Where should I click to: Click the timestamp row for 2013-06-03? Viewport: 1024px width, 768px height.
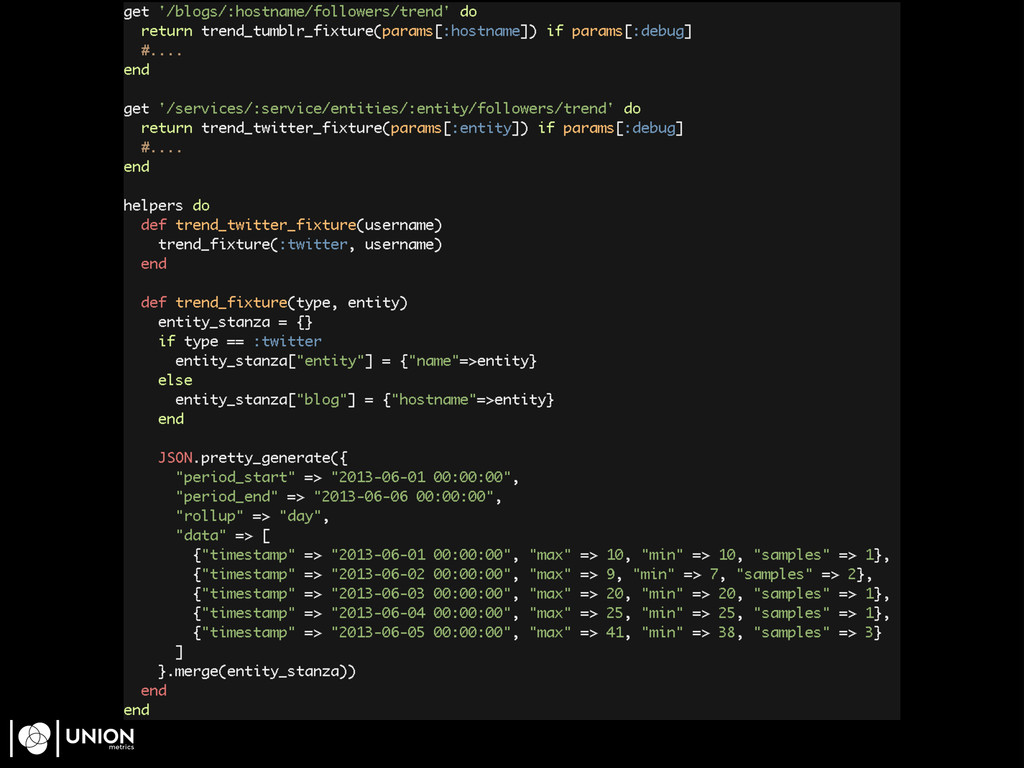point(541,594)
